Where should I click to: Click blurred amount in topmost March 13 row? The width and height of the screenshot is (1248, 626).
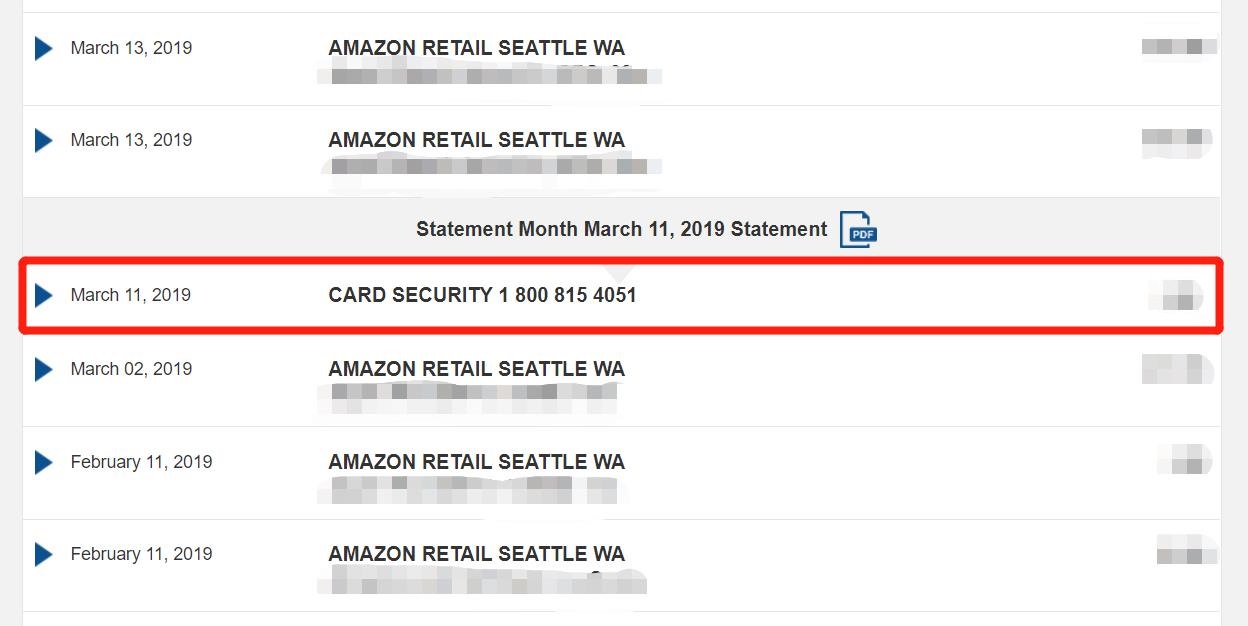(x=1179, y=46)
